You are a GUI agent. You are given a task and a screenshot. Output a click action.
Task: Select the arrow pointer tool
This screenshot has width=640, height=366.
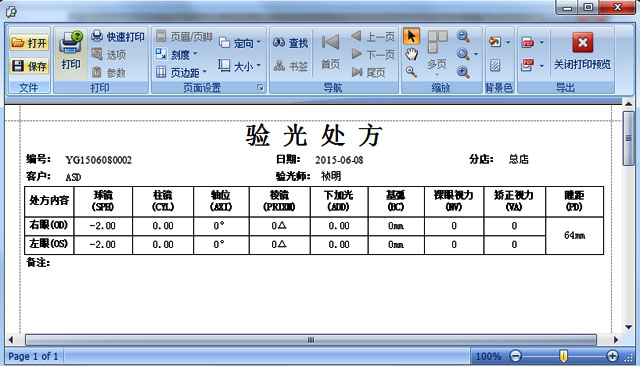click(411, 36)
